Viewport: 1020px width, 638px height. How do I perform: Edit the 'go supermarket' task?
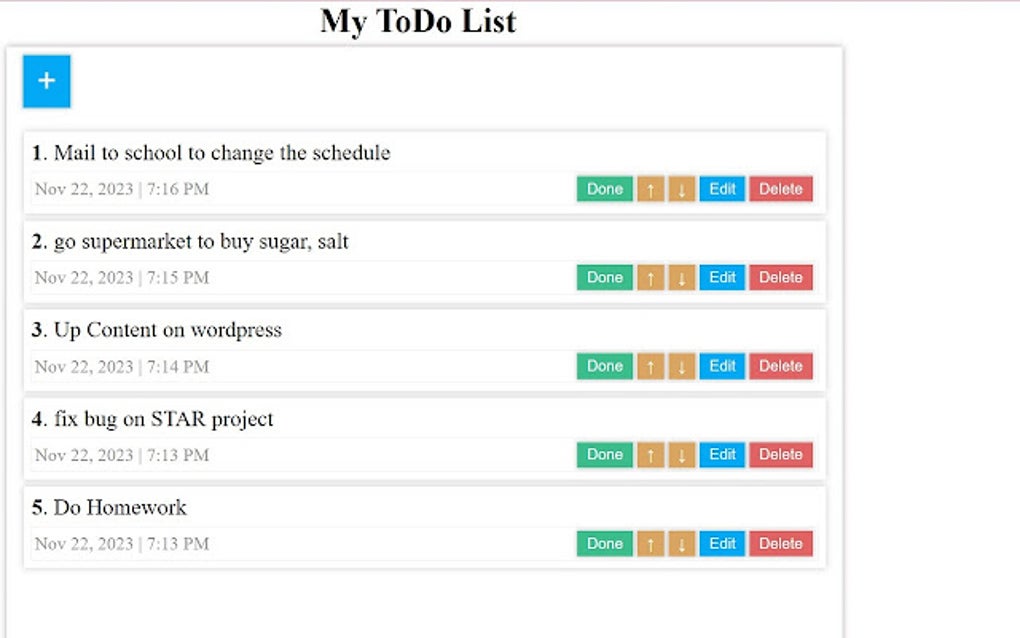[721, 277]
